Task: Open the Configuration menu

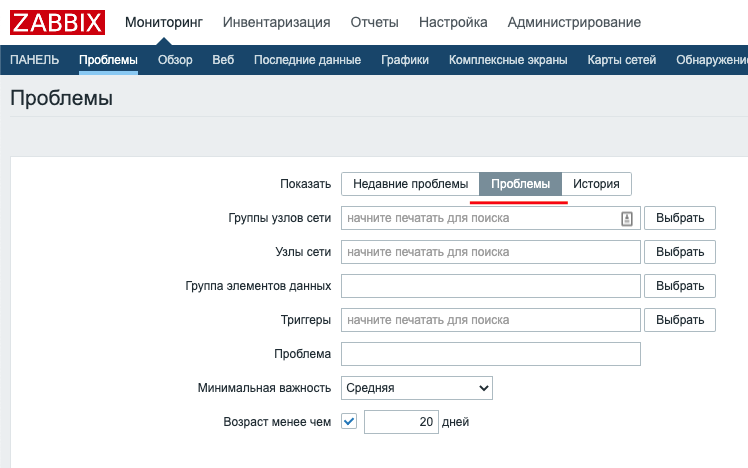Action: tap(453, 22)
